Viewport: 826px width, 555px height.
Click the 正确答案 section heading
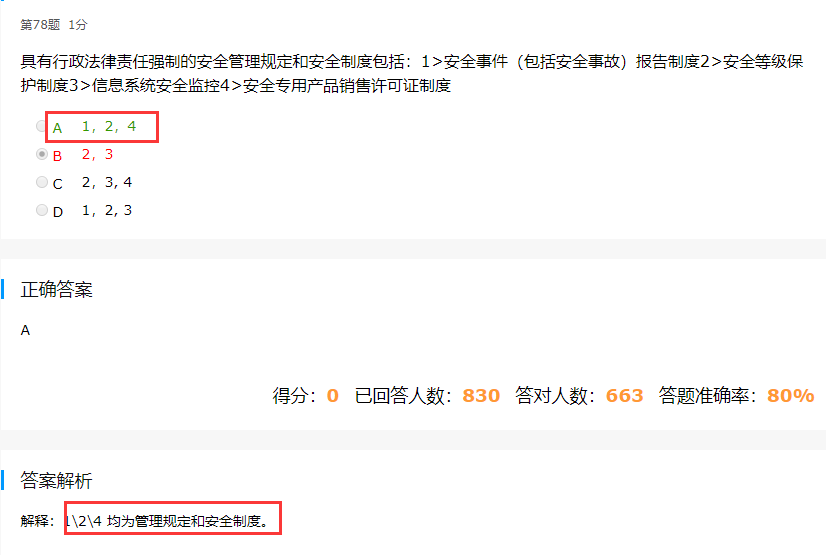tap(56, 290)
